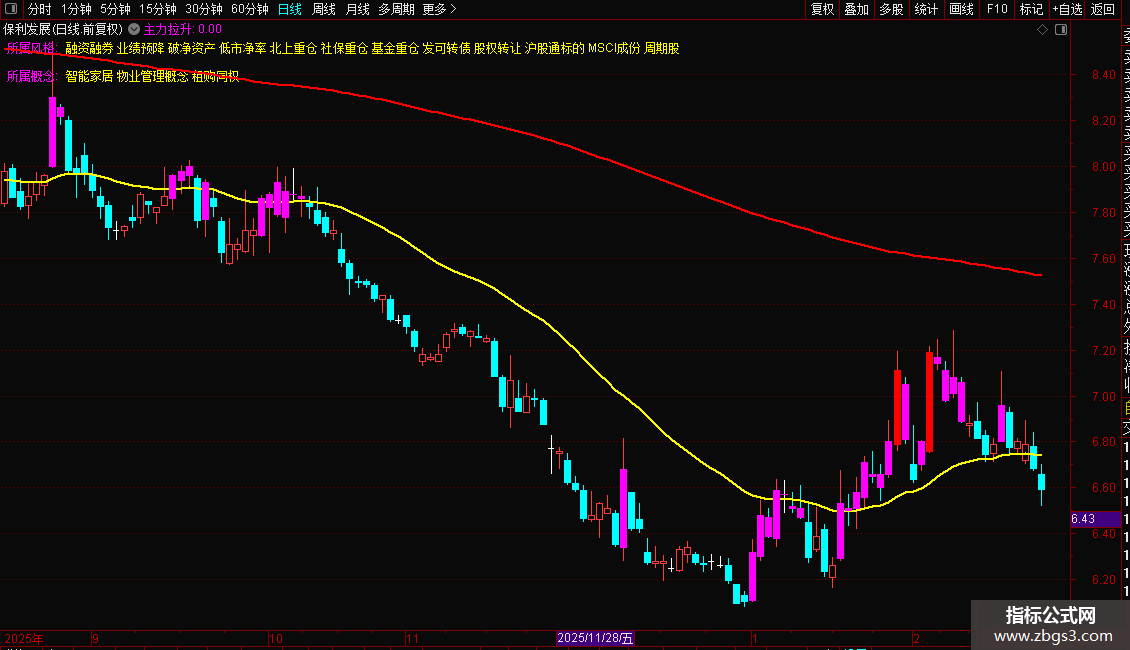Open the F10 company info
Viewport: 1130px width, 650px height.
tap(997, 9)
